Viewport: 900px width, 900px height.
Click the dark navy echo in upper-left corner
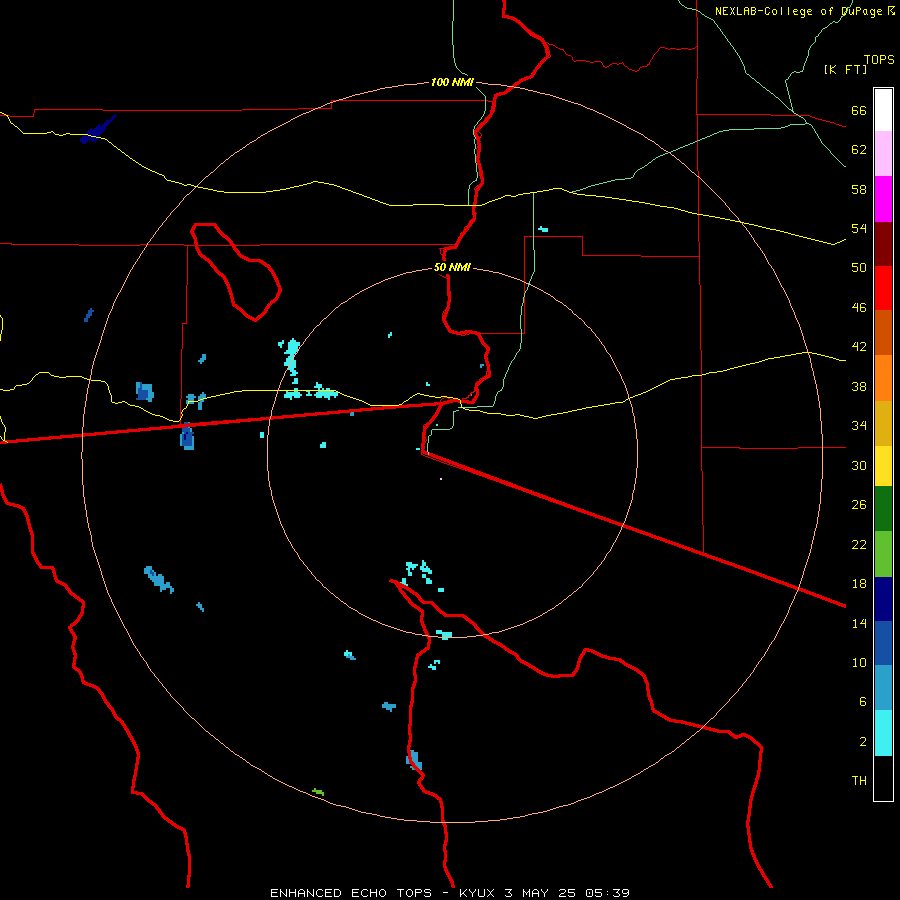97,130
